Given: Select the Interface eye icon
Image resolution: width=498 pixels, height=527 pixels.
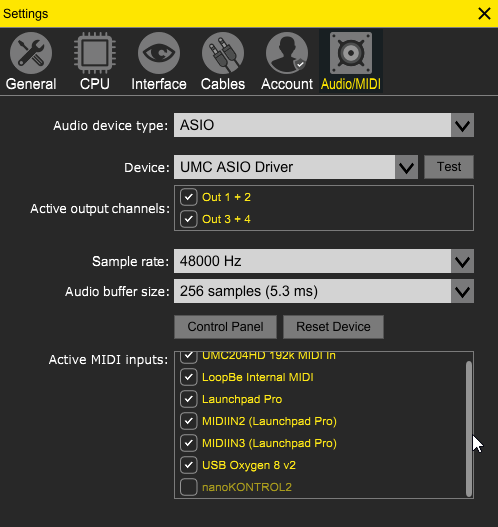Looking at the screenshot, I should (159, 53).
